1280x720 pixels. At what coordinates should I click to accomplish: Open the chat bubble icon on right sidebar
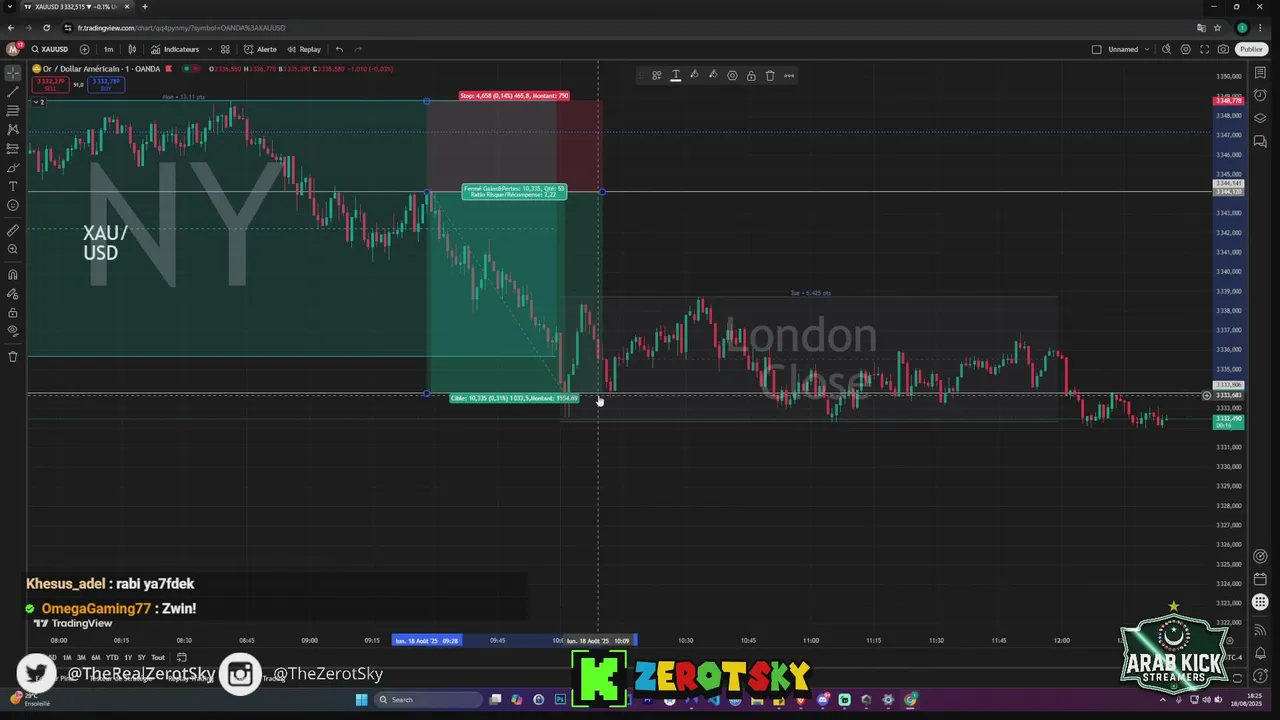point(1260,141)
